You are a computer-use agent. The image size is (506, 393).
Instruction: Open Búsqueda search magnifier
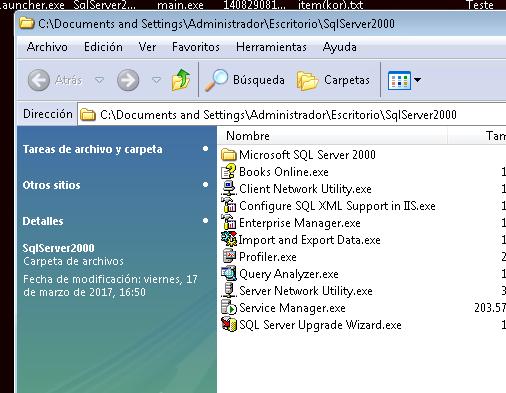[x=216, y=80]
